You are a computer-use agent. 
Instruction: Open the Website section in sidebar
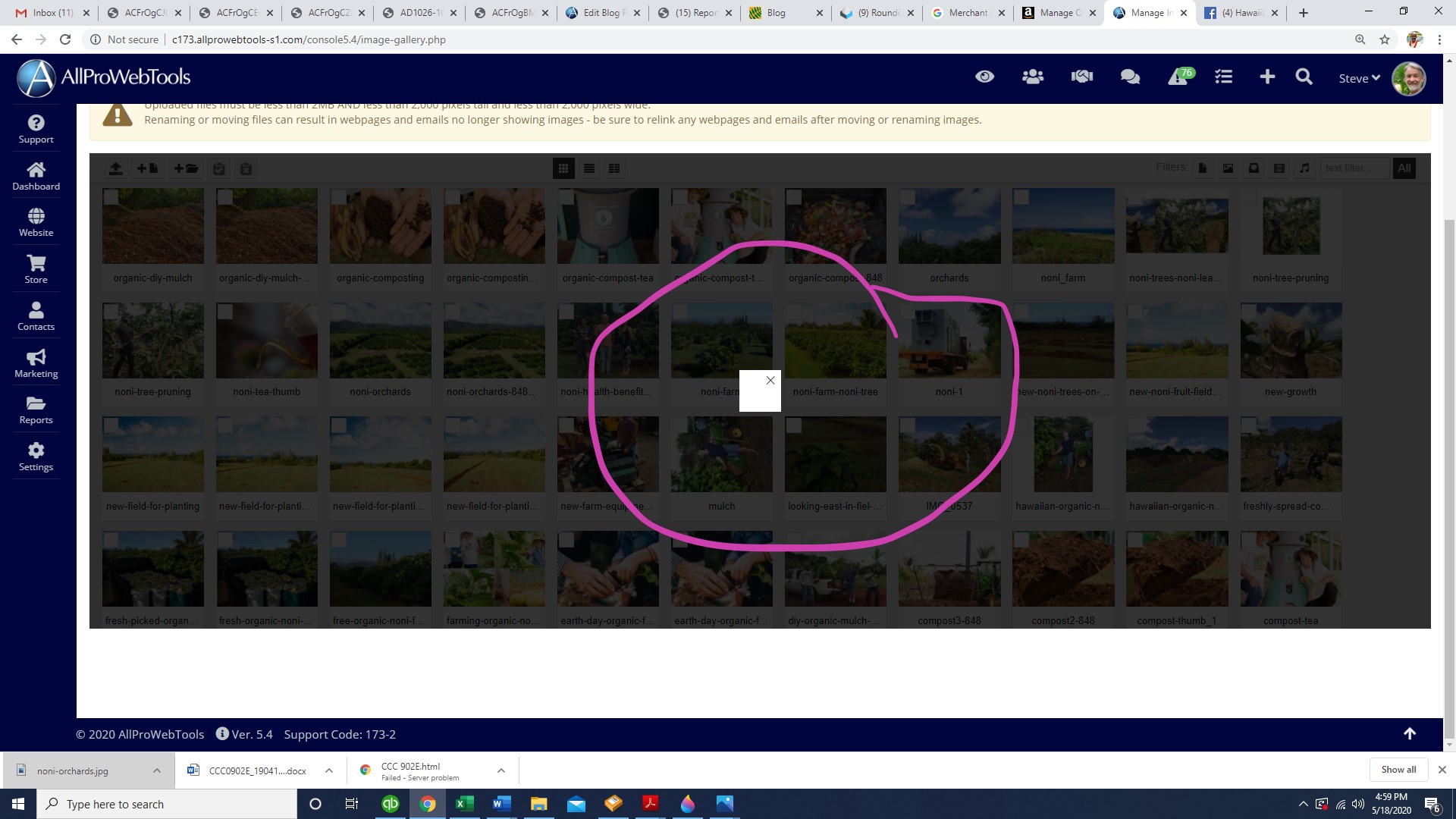coord(36,222)
